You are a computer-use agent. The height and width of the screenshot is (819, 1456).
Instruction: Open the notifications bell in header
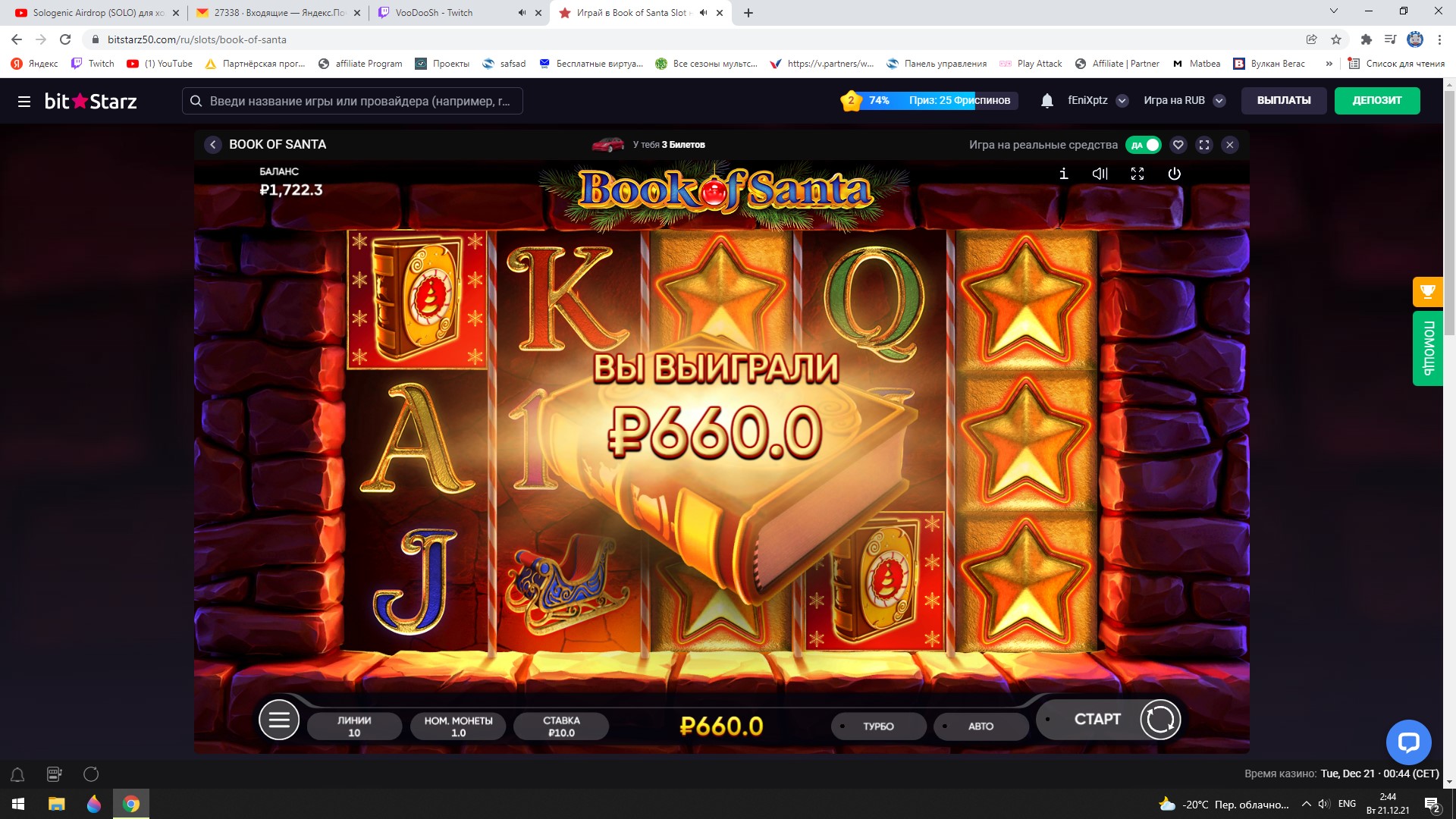[x=1046, y=101]
